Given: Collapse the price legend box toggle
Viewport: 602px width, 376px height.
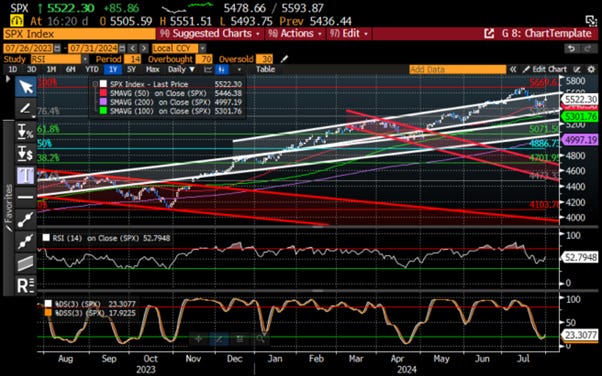Looking at the screenshot, I should coord(95,83).
